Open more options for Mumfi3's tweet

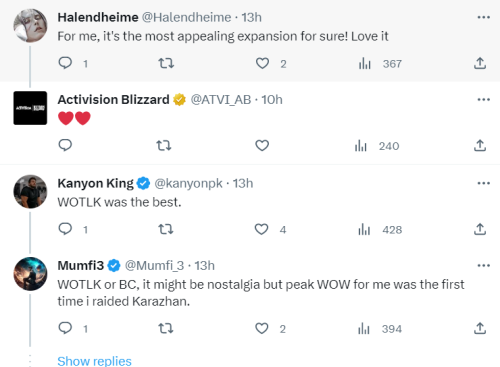tap(483, 266)
